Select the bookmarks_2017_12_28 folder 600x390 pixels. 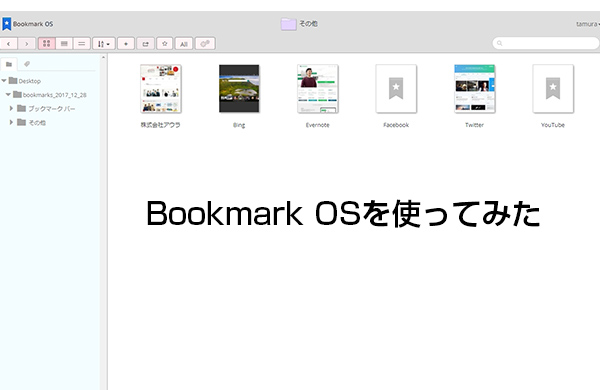click(50, 95)
